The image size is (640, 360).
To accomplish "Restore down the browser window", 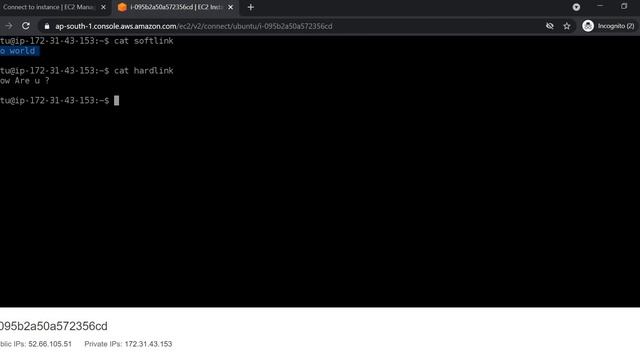I will pyautogui.click(x=624, y=6).
